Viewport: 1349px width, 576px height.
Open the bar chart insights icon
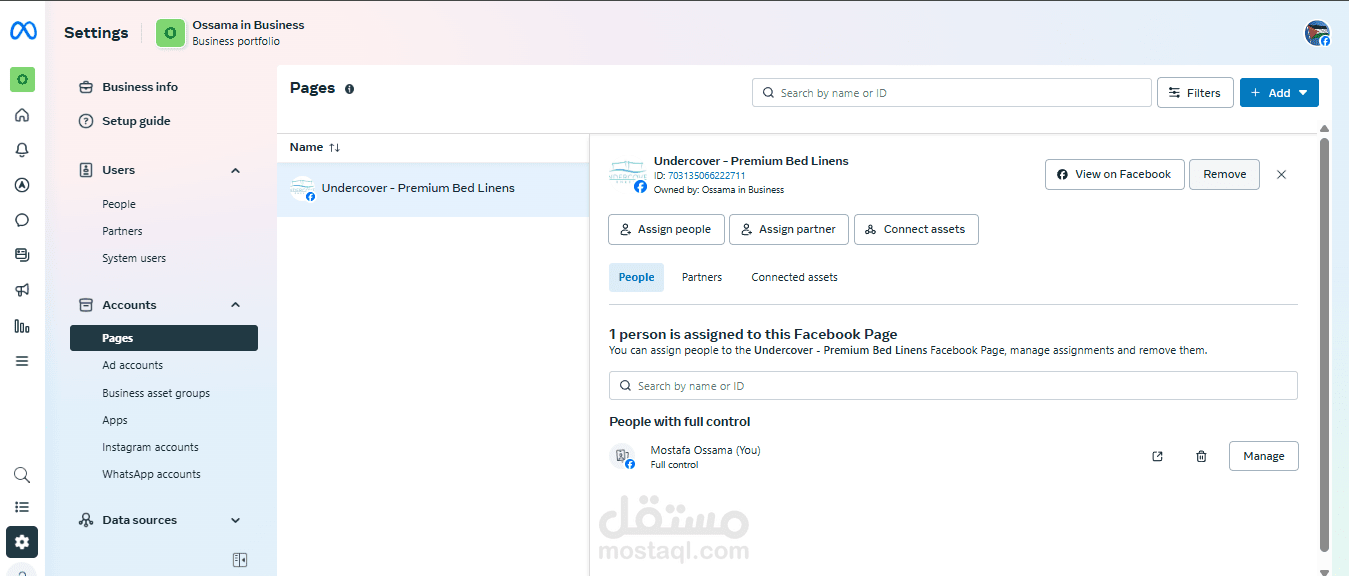22,326
